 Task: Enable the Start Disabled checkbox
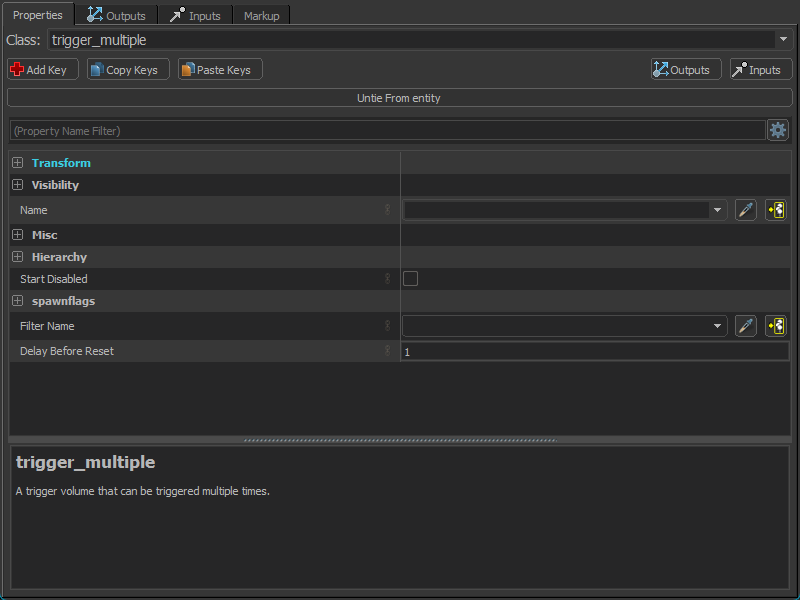(x=410, y=278)
